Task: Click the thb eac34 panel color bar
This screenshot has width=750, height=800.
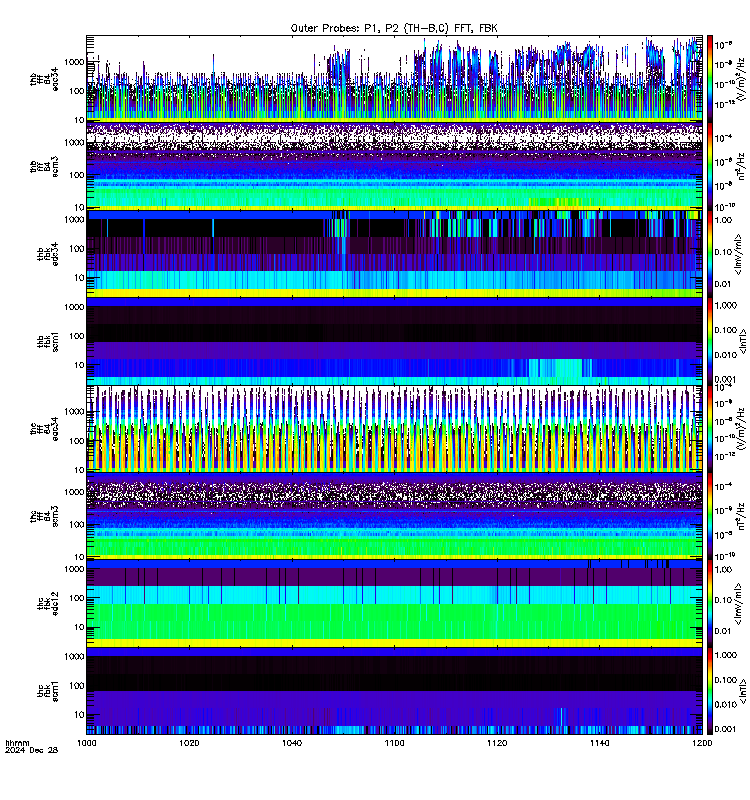Action: pos(710,78)
